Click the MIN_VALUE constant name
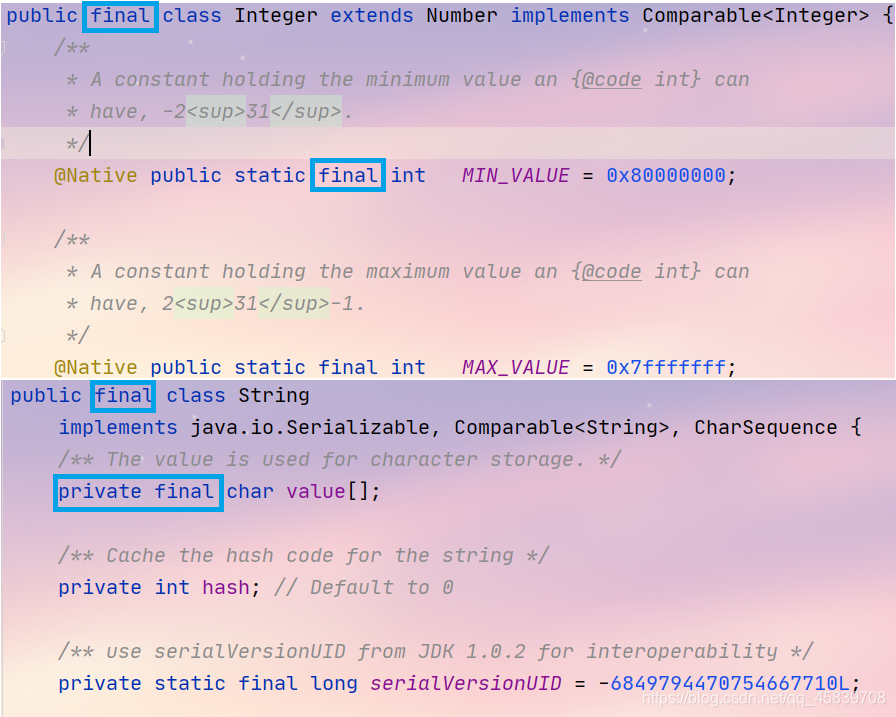 (515, 175)
